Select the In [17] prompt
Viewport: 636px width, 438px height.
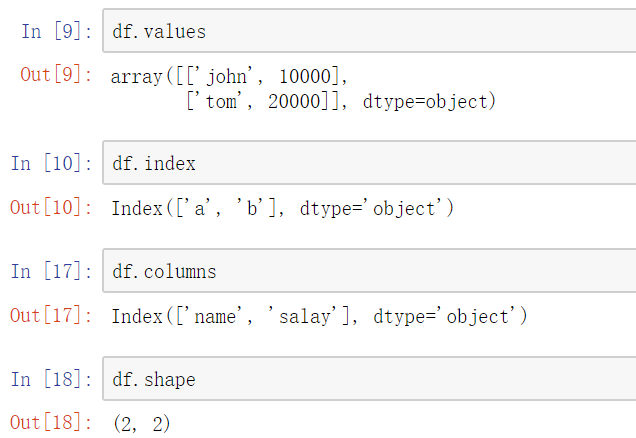pos(50,272)
